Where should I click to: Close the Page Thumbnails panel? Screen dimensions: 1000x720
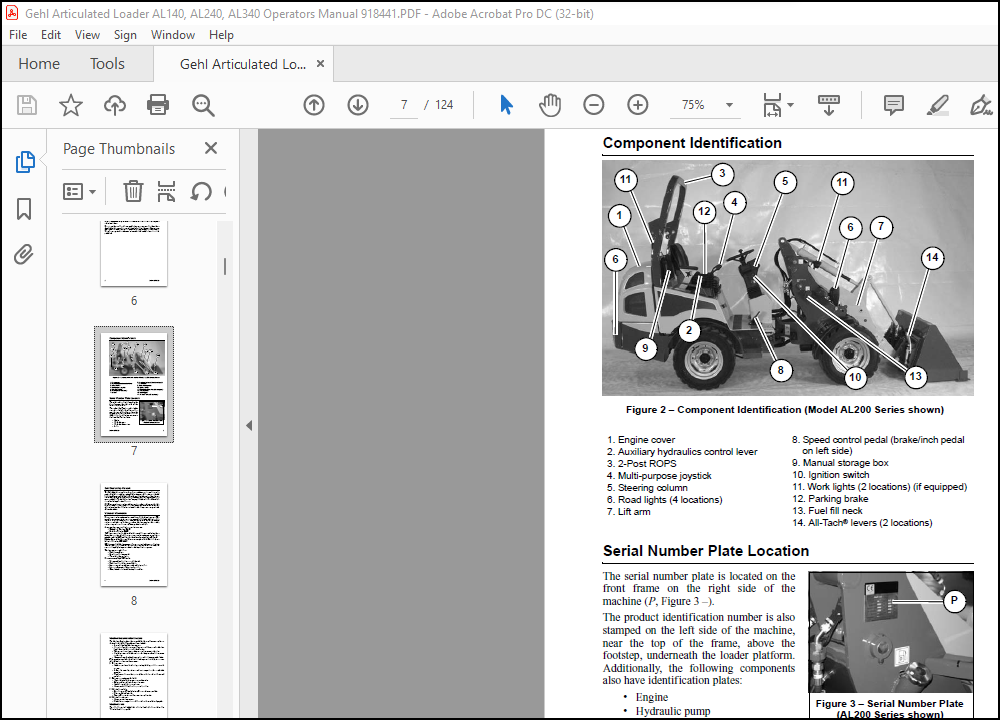tap(211, 149)
